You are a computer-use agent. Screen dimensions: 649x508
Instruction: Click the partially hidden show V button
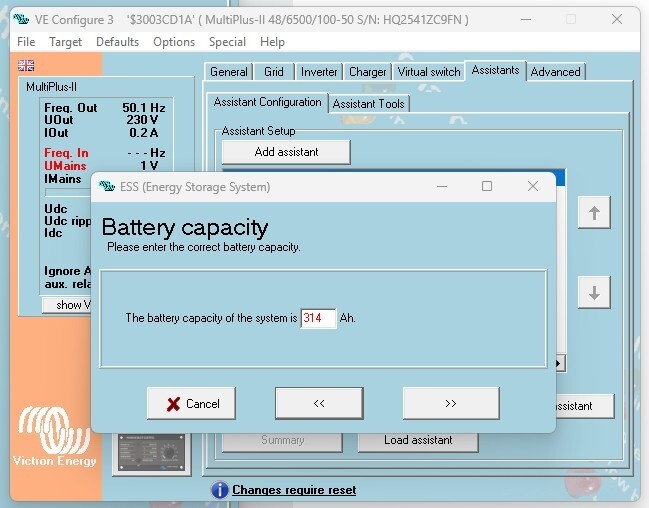click(x=67, y=305)
